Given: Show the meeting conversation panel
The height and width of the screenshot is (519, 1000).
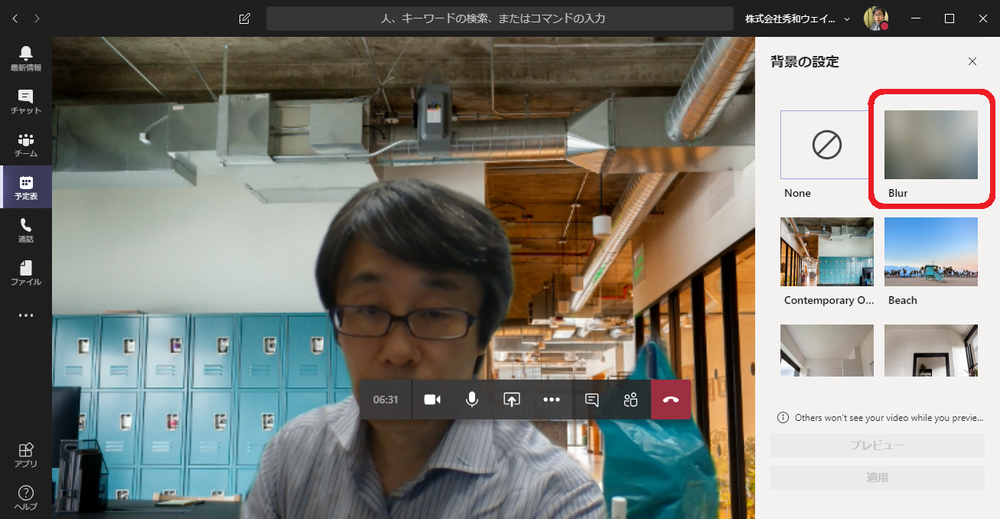Looking at the screenshot, I should [x=592, y=400].
